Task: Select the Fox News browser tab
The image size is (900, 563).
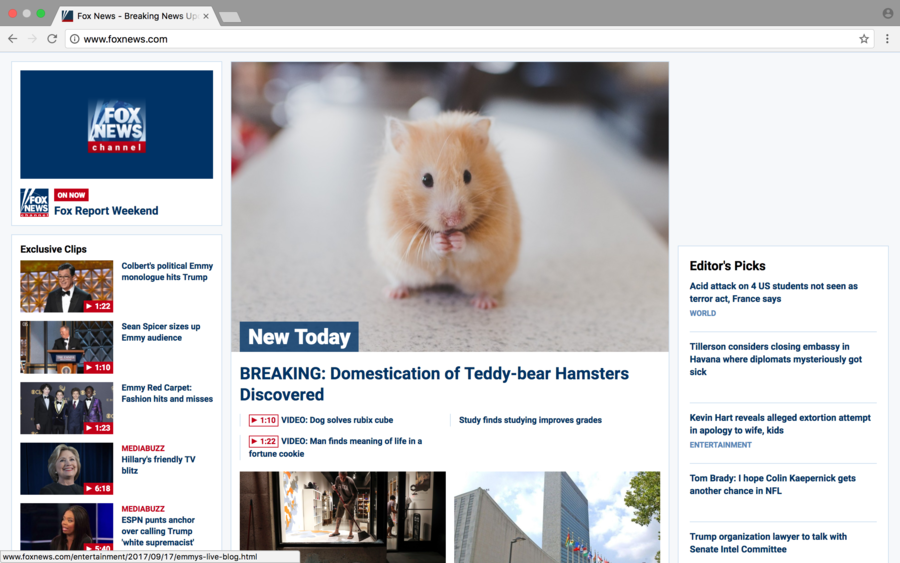Action: click(134, 16)
